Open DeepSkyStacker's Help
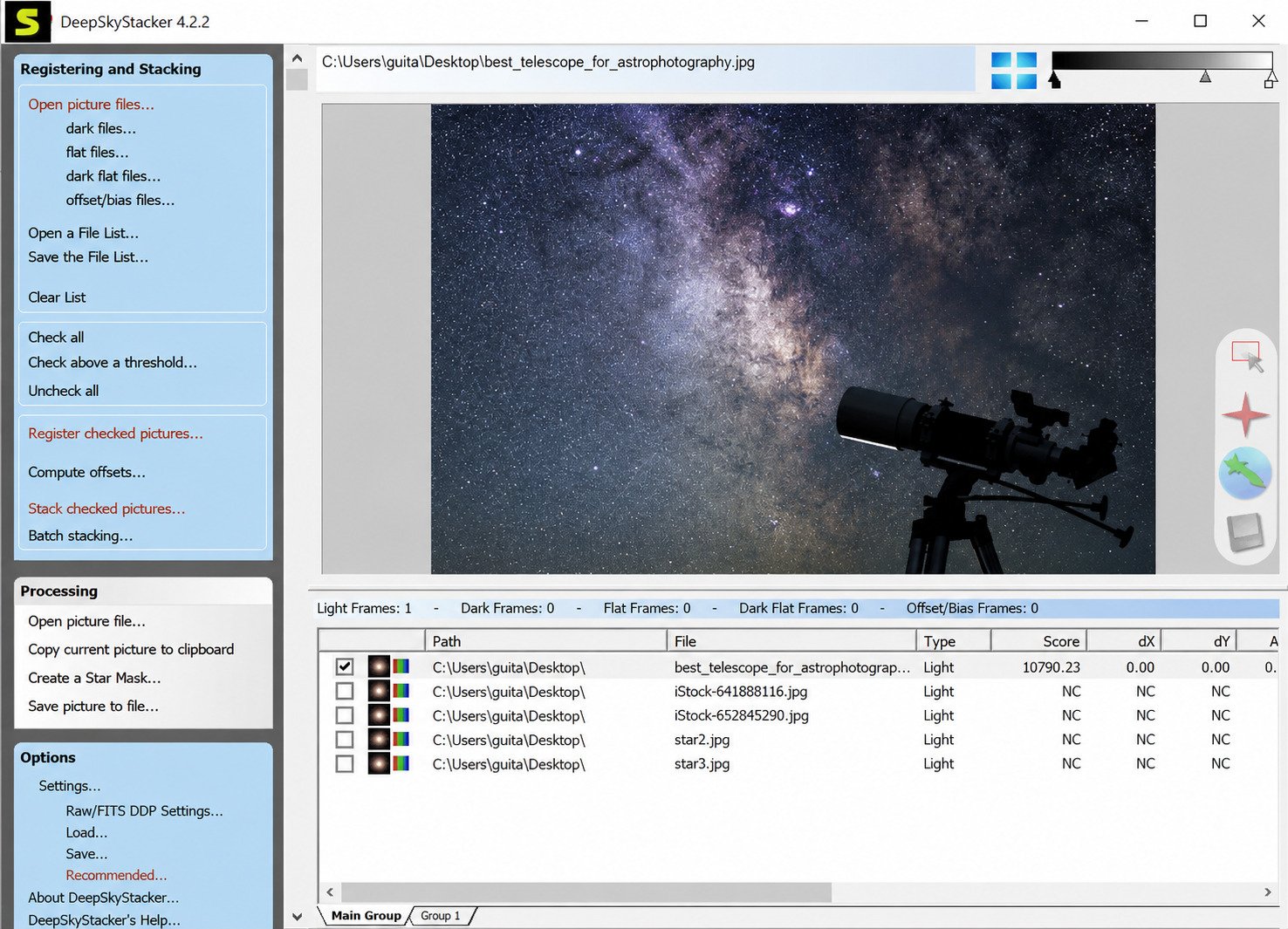Viewport: 1288px width, 929px height. [x=104, y=920]
